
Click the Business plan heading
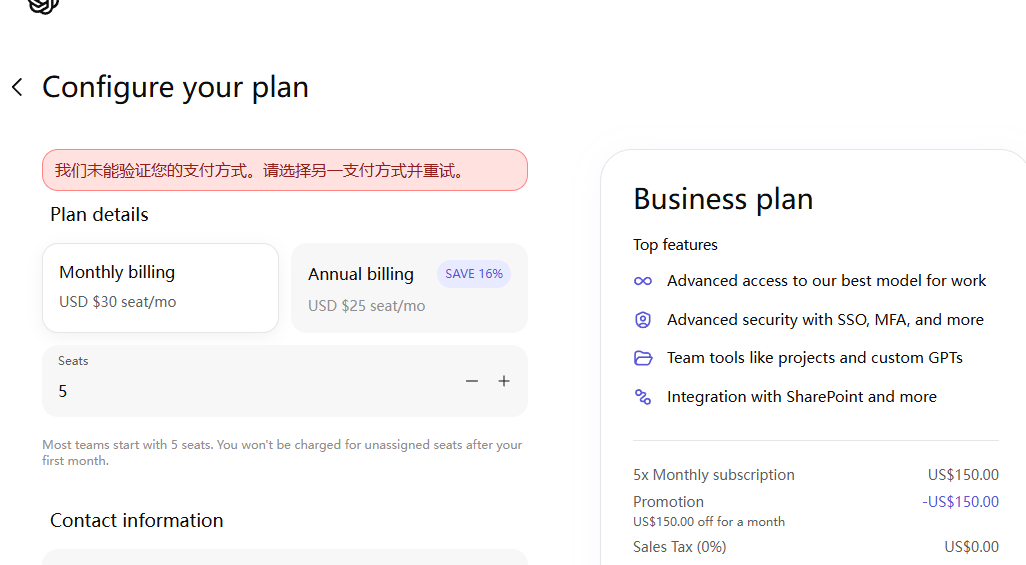point(723,198)
